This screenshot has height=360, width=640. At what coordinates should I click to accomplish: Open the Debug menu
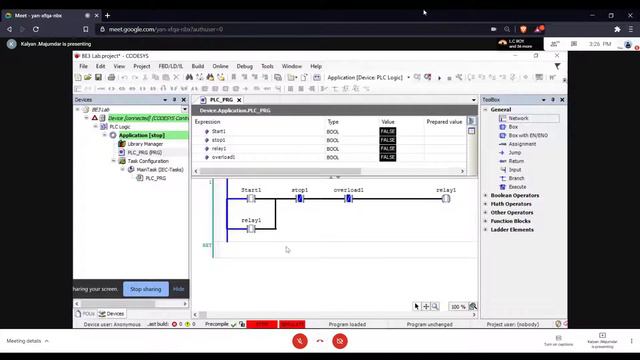pos(244,66)
